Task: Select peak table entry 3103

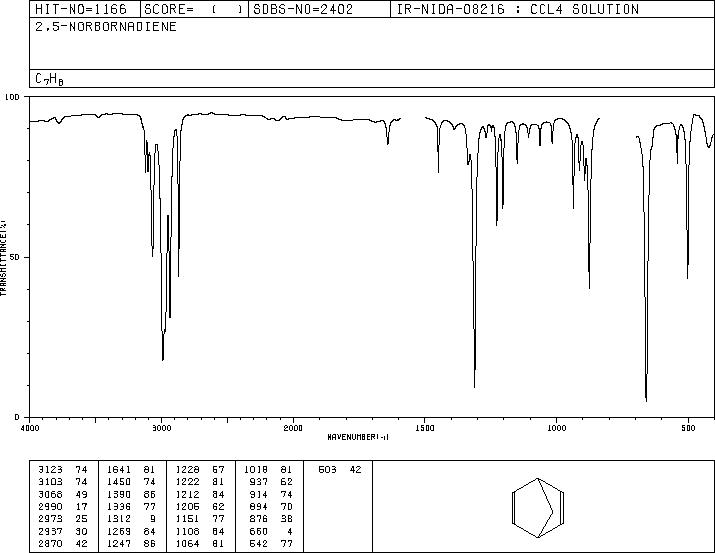Action: [x=50, y=481]
